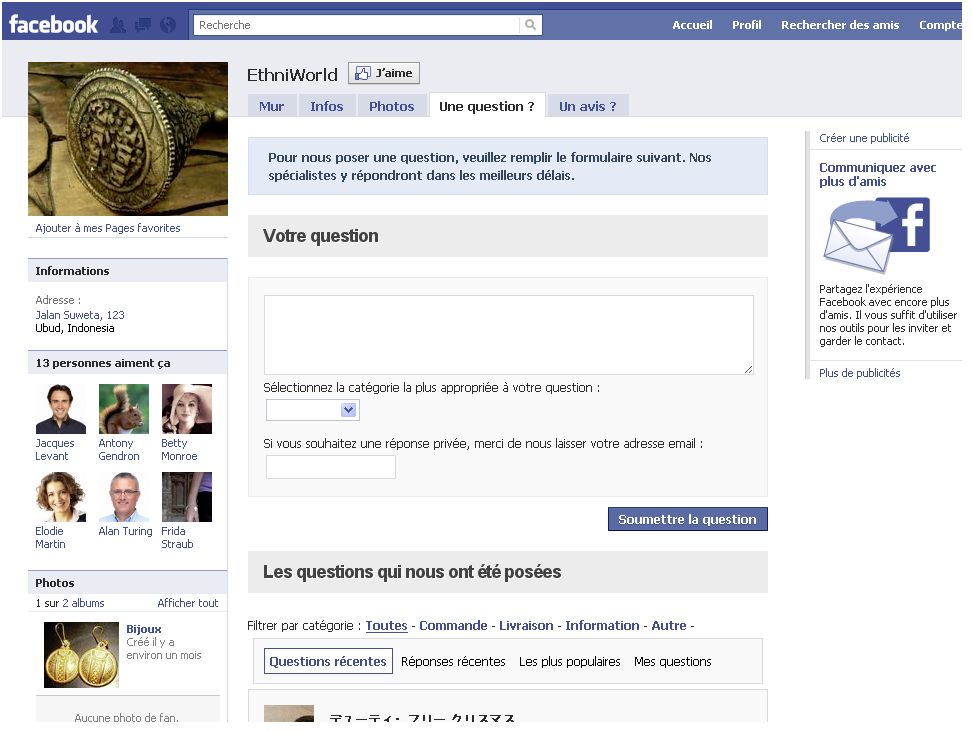Go to Accueil in top navigation
This screenshot has width=972, height=731.
point(692,25)
